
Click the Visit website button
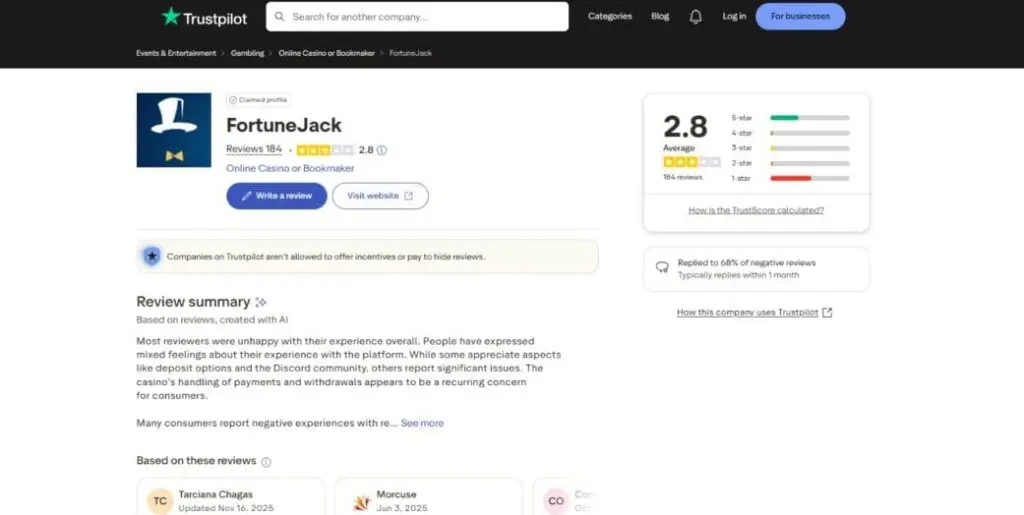point(380,196)
